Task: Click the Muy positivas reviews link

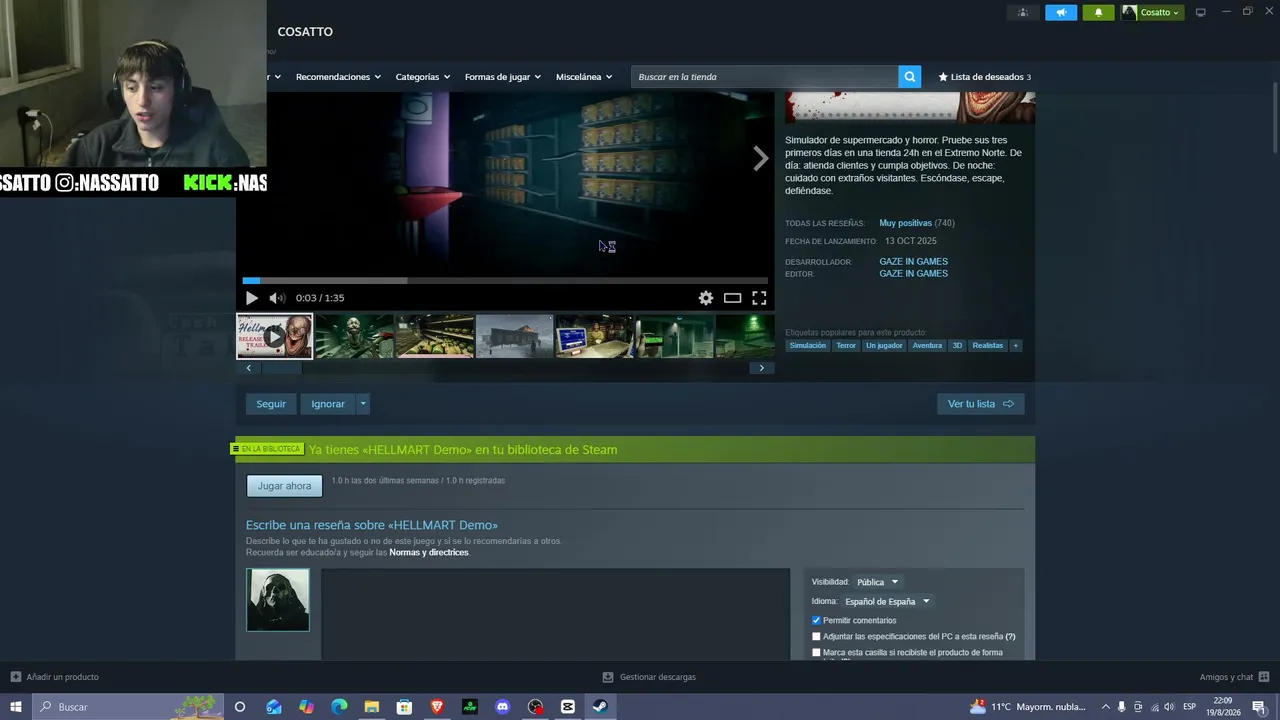Action: click(x=905, y=223)
